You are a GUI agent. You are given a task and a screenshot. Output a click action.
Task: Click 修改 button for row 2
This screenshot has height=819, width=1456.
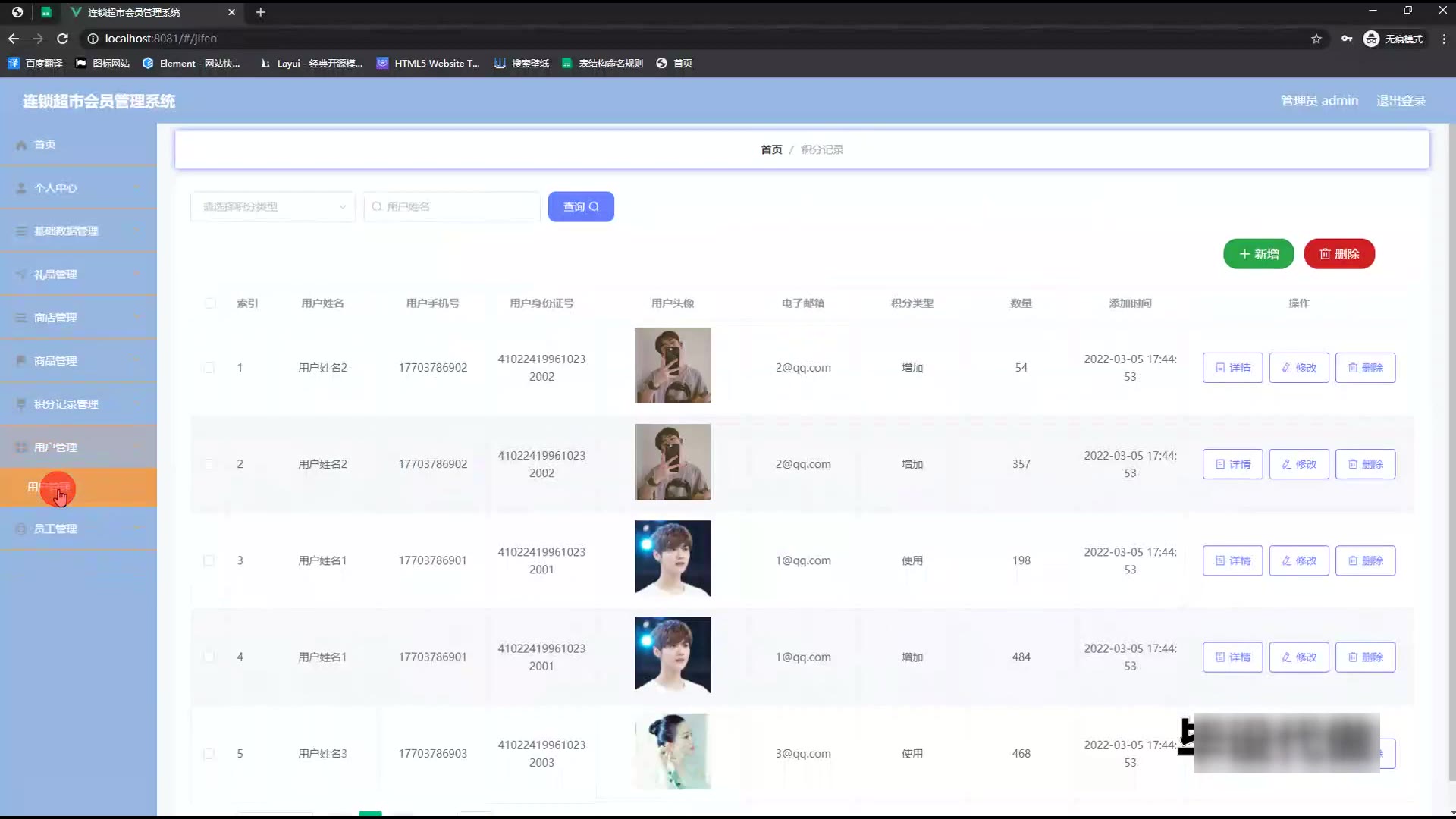(1299, 464)
